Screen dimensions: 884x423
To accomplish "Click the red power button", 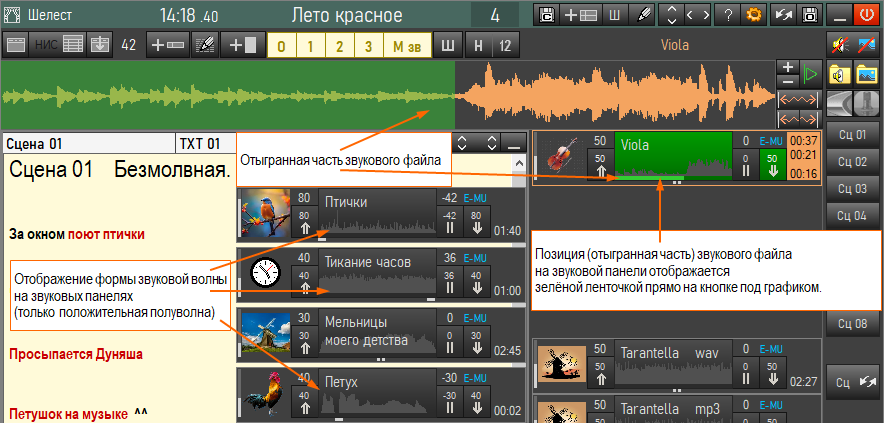I will click(x=867, y=15).
